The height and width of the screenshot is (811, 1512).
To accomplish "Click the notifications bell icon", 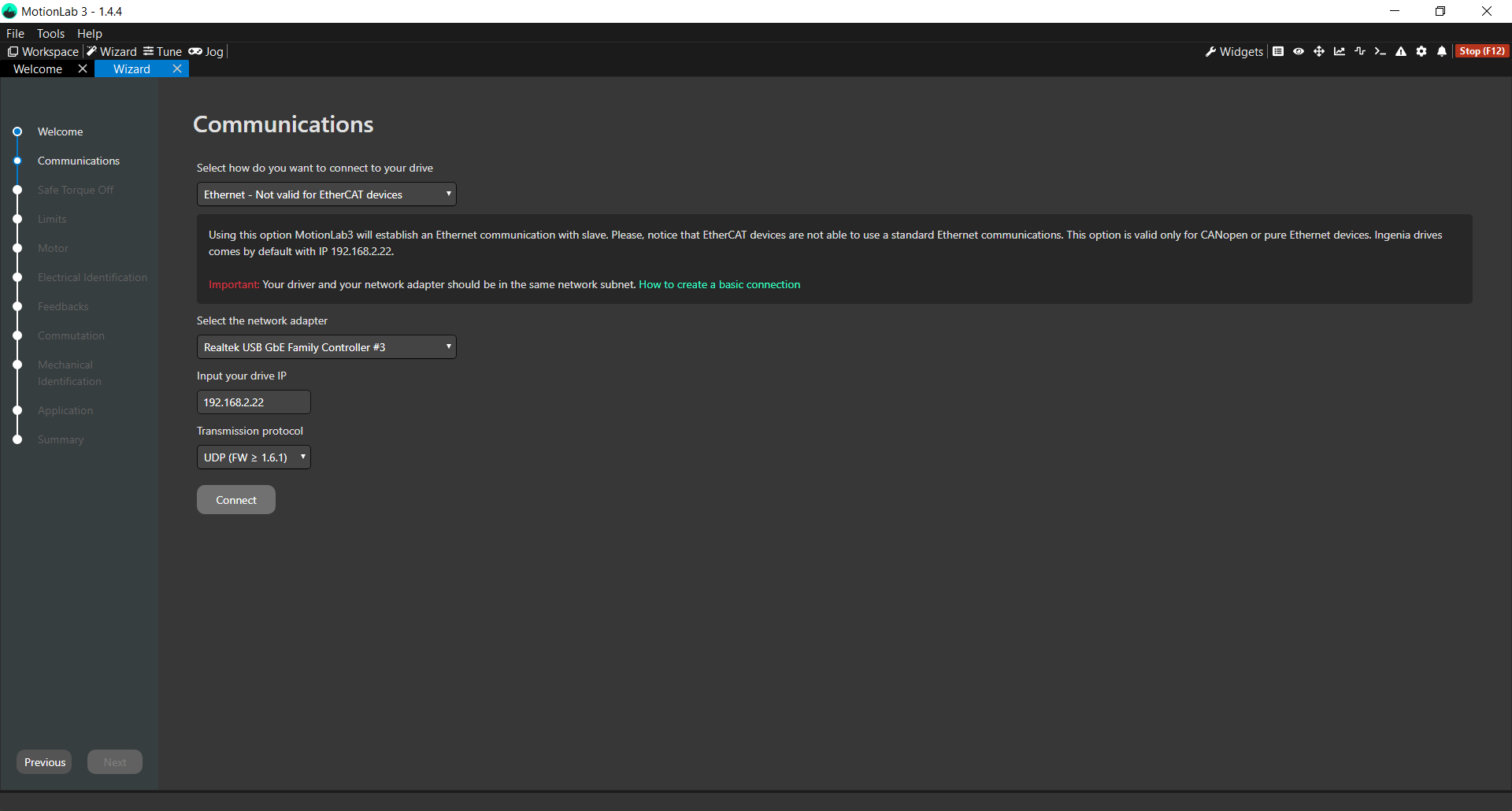I will point(1442,51).
